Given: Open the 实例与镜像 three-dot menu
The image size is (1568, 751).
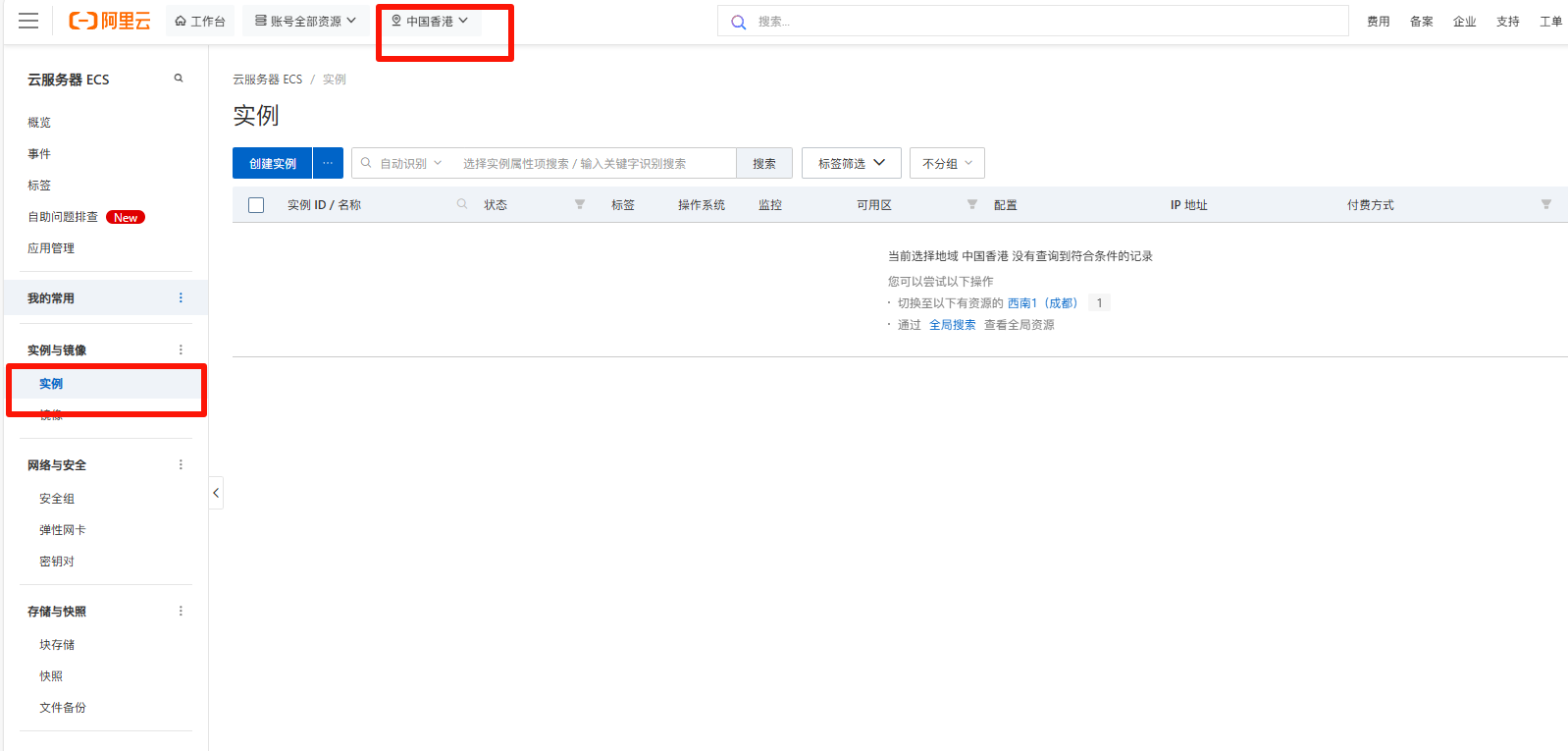Looking at the screenshot, I should pos(181,349).
